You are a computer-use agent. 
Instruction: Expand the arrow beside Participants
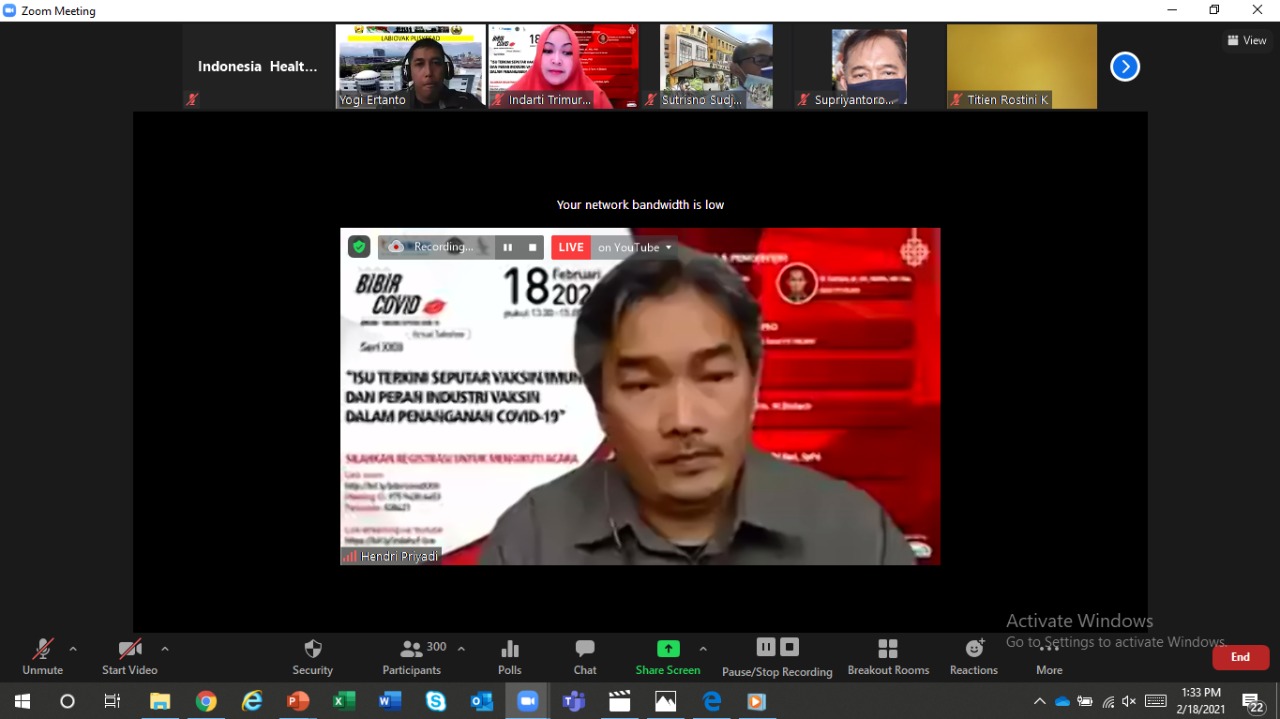coord(461,649)
